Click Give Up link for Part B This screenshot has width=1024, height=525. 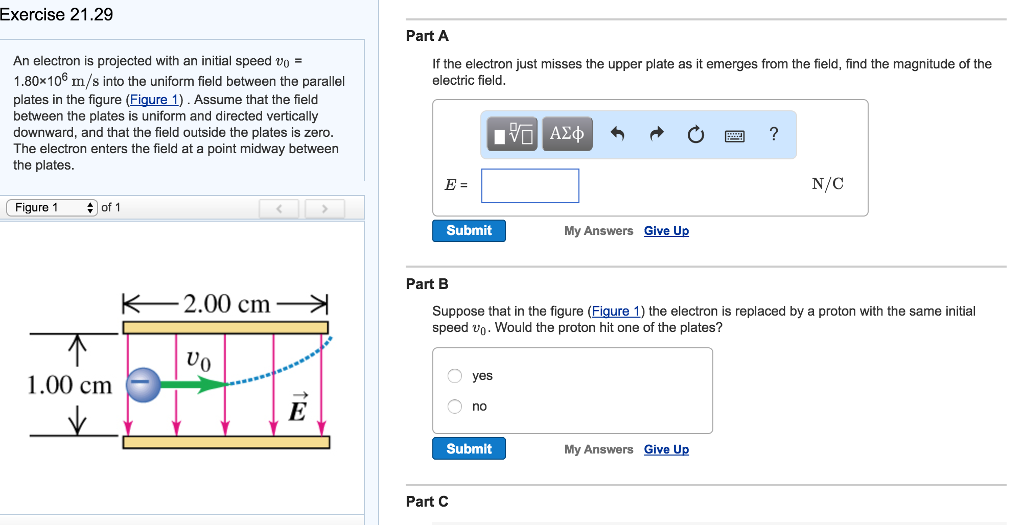pyautogui.click(x=666, y=449)
